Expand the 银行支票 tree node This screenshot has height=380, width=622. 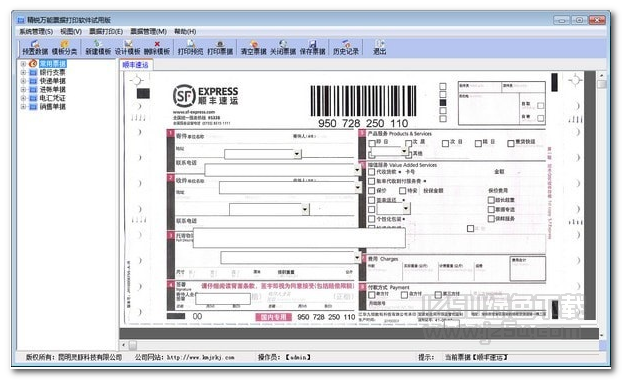[23, 73]
